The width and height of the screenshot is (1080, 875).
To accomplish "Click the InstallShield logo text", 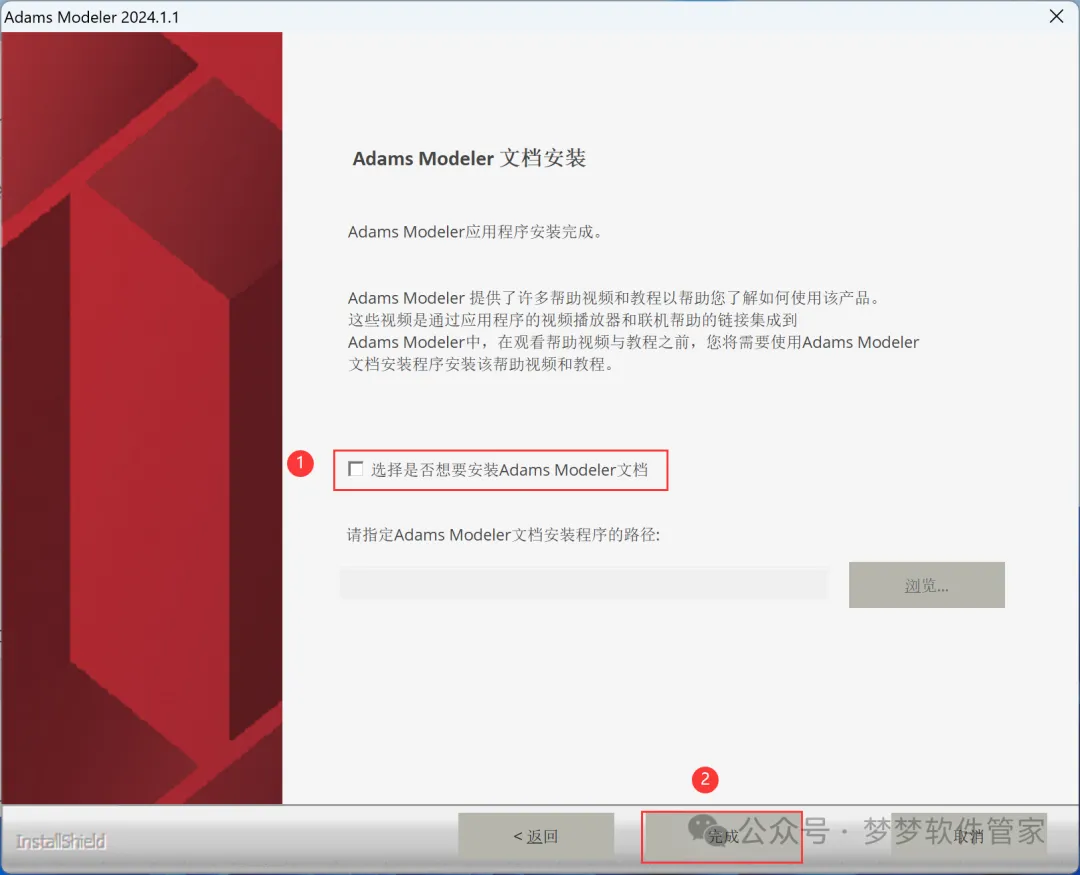I will coord(61,841).
